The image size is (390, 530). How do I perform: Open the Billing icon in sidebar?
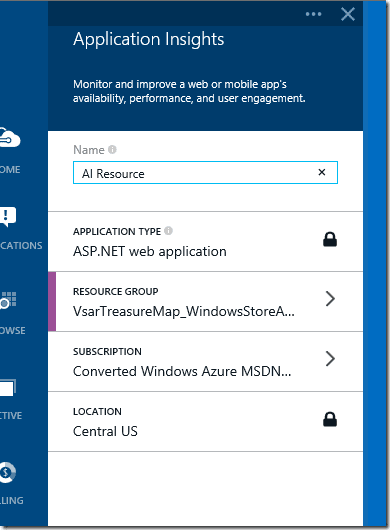pyautogui.click(x=7, y=472)
